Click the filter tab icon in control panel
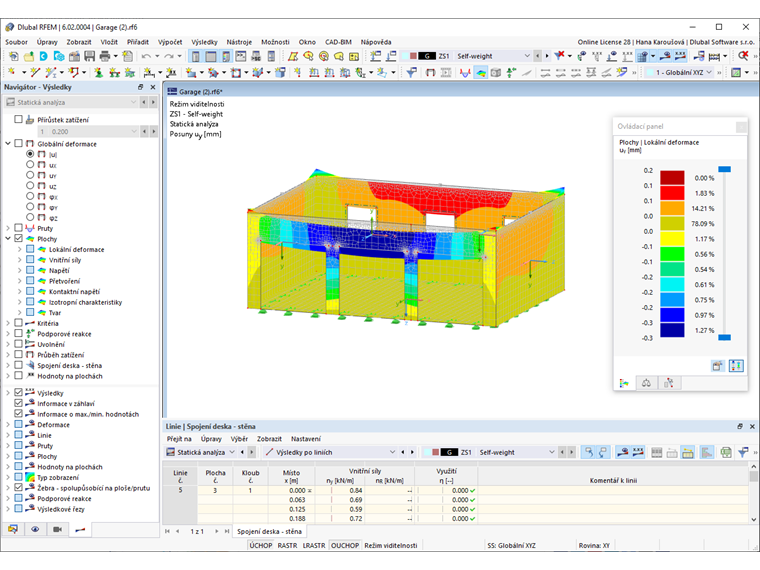This screenshot has width=760, height=570. pyautogui.click(x=668, y=383)
